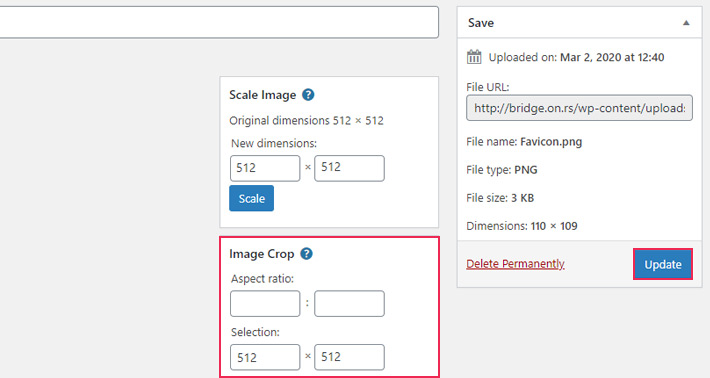Click the 'Original dimensions 512 × 512' text
Screen dimensions: 710x378
(306, 120)
